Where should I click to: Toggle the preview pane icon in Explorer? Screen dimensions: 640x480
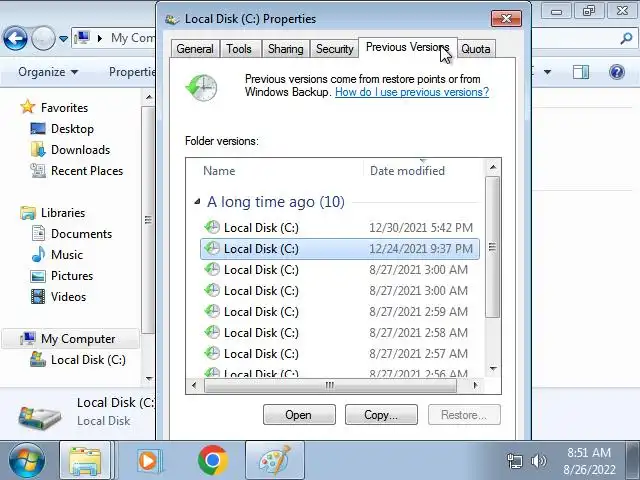(581, 72)
